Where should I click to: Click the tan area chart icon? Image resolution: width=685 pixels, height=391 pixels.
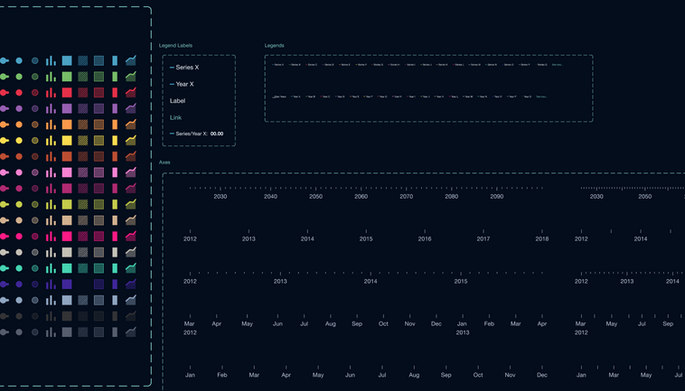131,220
